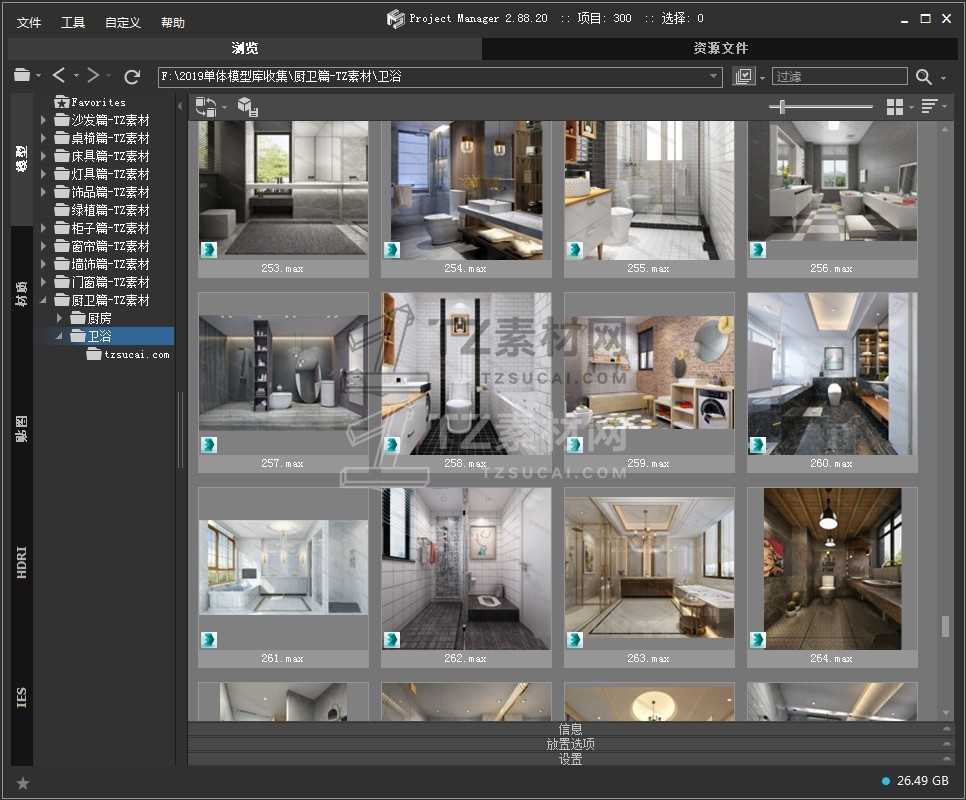
Task: Click the sort order icon
Action: [x=929, y=107]
